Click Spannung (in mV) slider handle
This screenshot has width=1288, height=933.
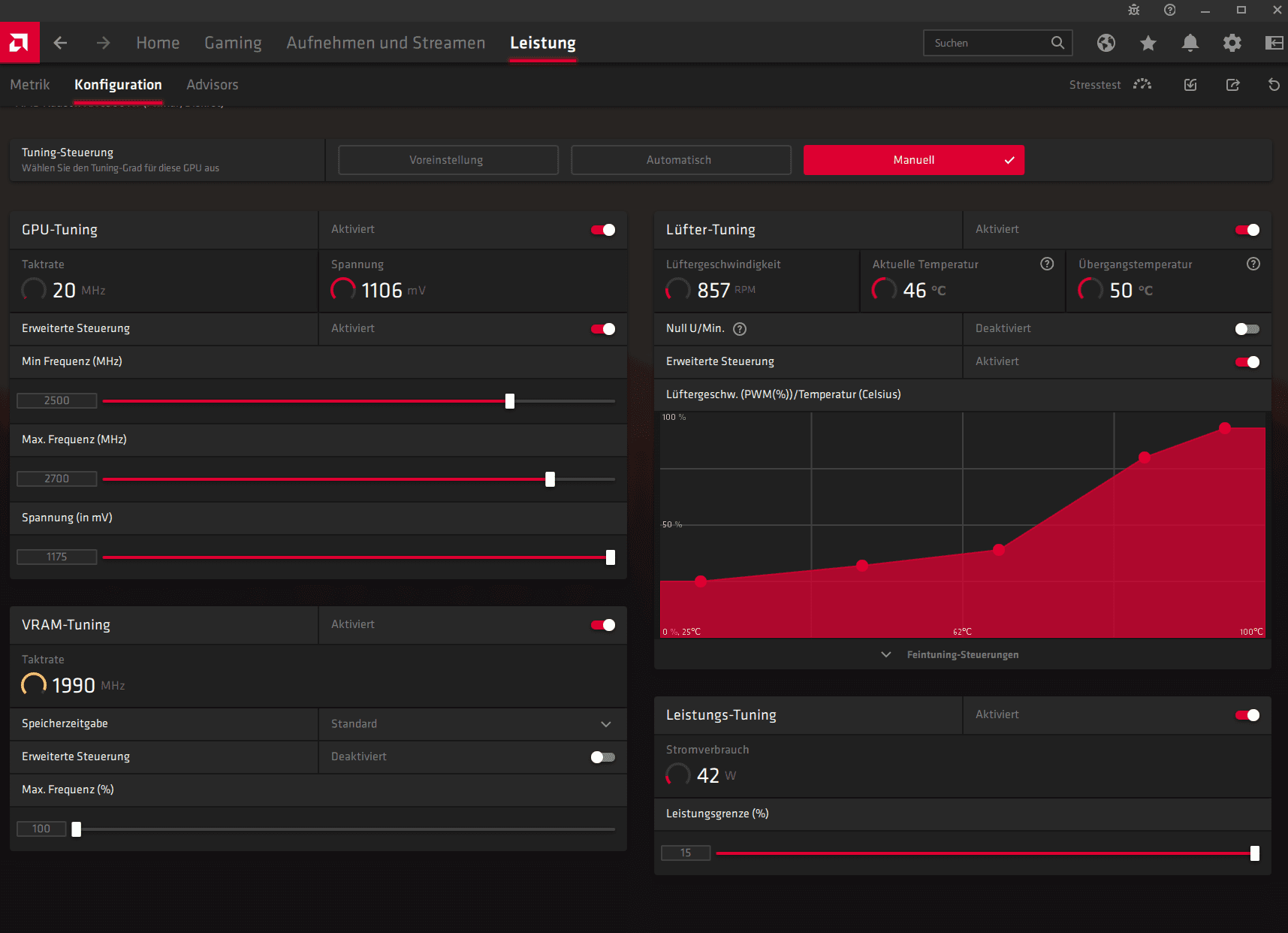pyautogui.click(x=610, y=557)
